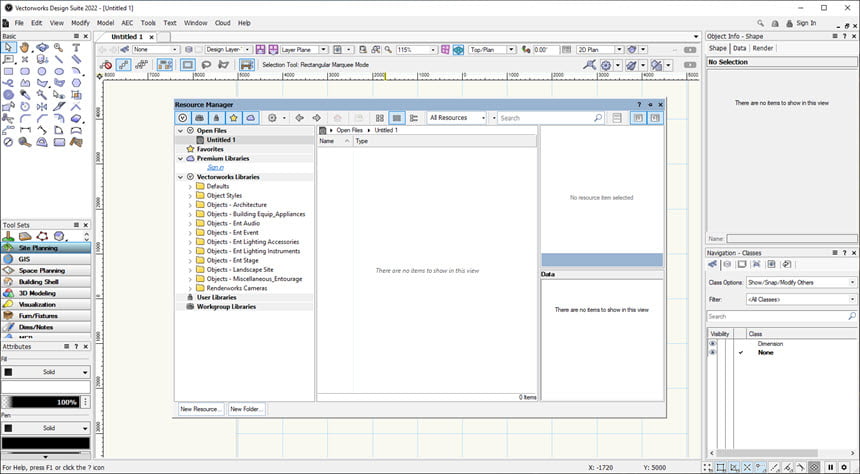The width and height of the screenshot is (860, 474).
Task: Toggle Rectangular Marquee mode in tool bar
Action: pyautogui.click(x=188, y=65)
